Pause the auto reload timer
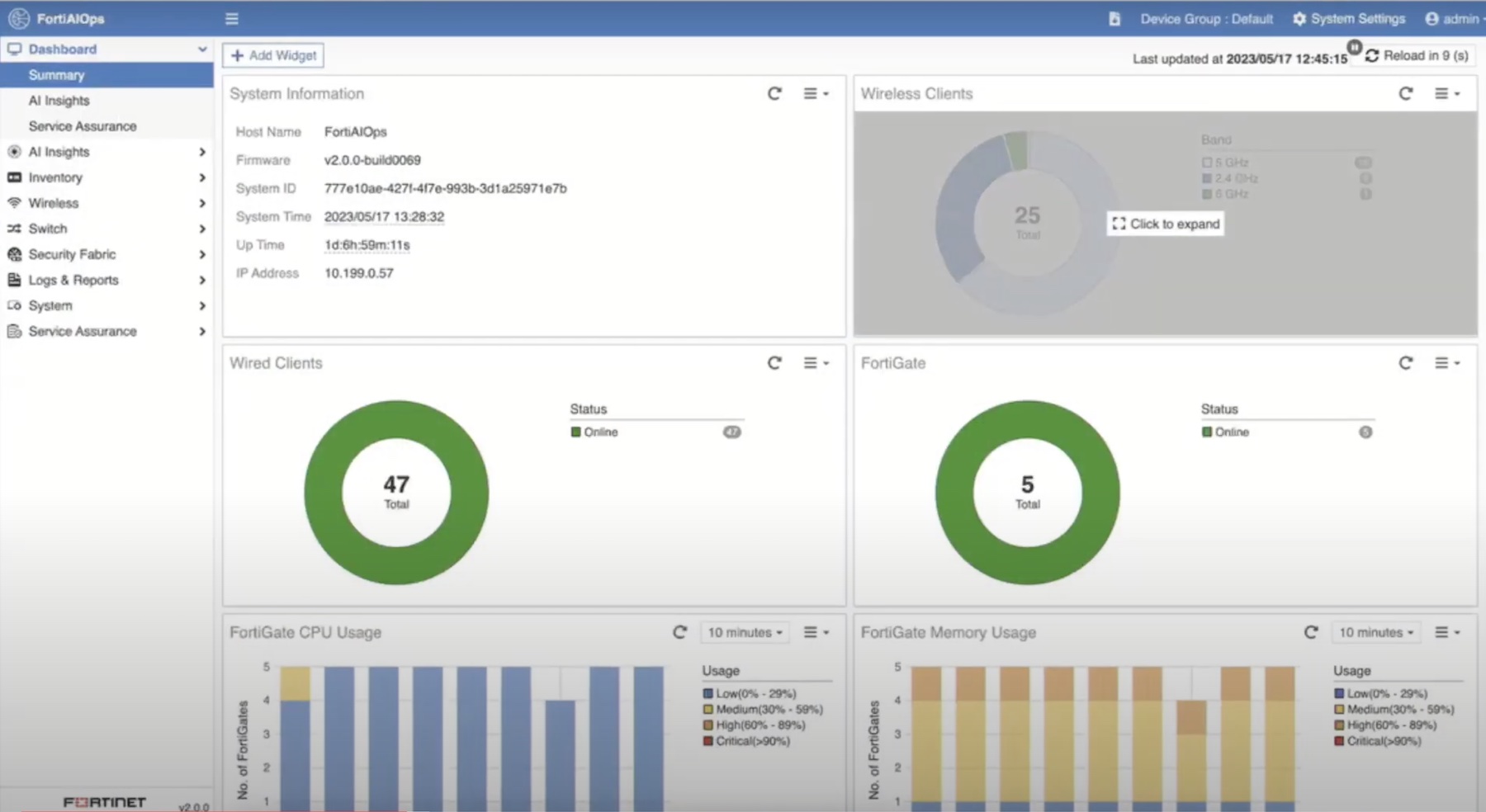The image size is (1486, 812). point(1355,47)
